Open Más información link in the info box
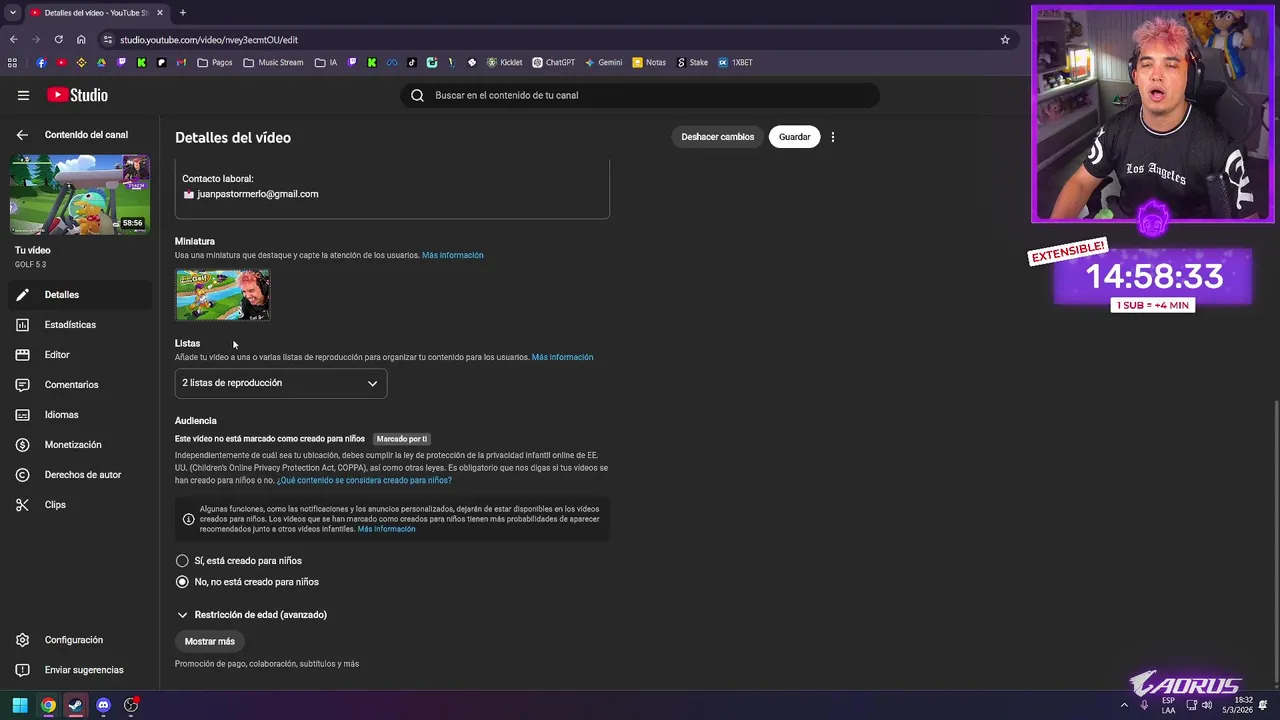1280x720 pixels. point(386,529)
